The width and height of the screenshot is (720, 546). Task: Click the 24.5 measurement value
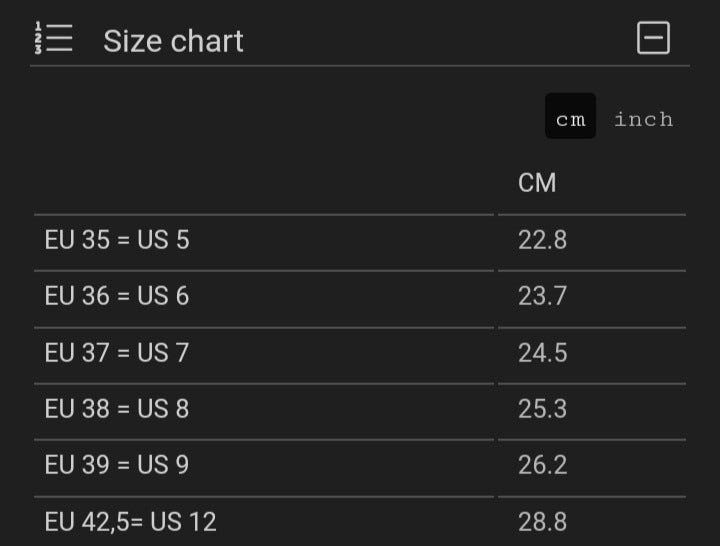[x=542, y=352]
